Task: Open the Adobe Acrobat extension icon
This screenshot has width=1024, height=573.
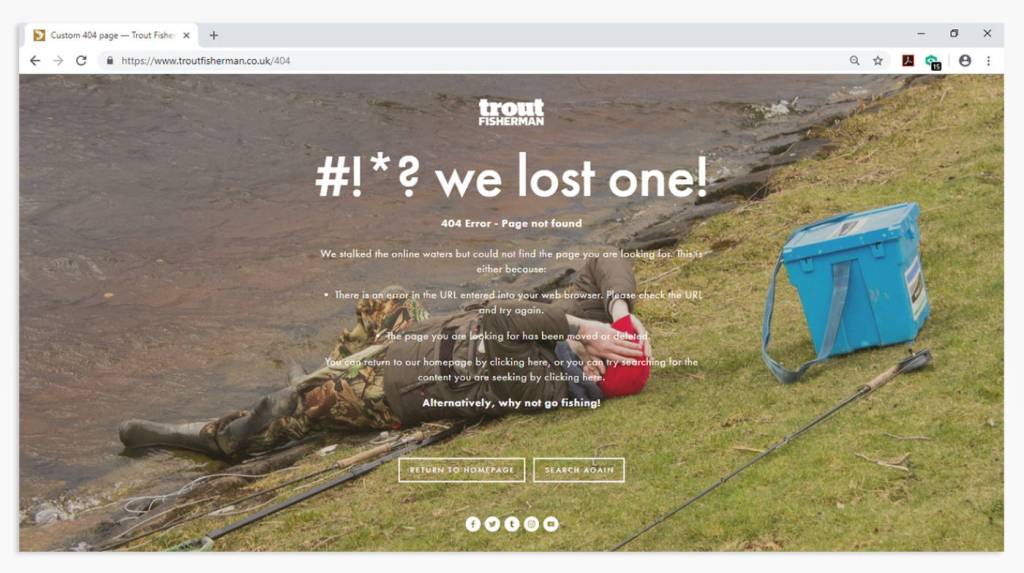Action: [908, 61]
